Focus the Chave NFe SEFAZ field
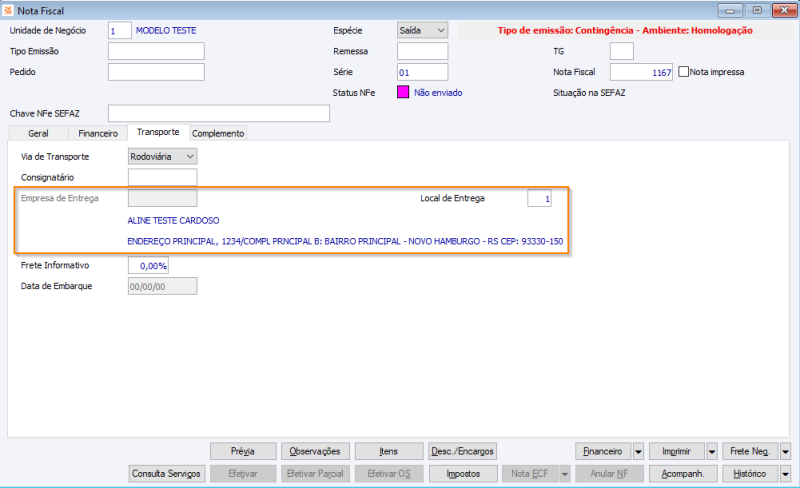The image size is (800, 488). pos(219,113)
